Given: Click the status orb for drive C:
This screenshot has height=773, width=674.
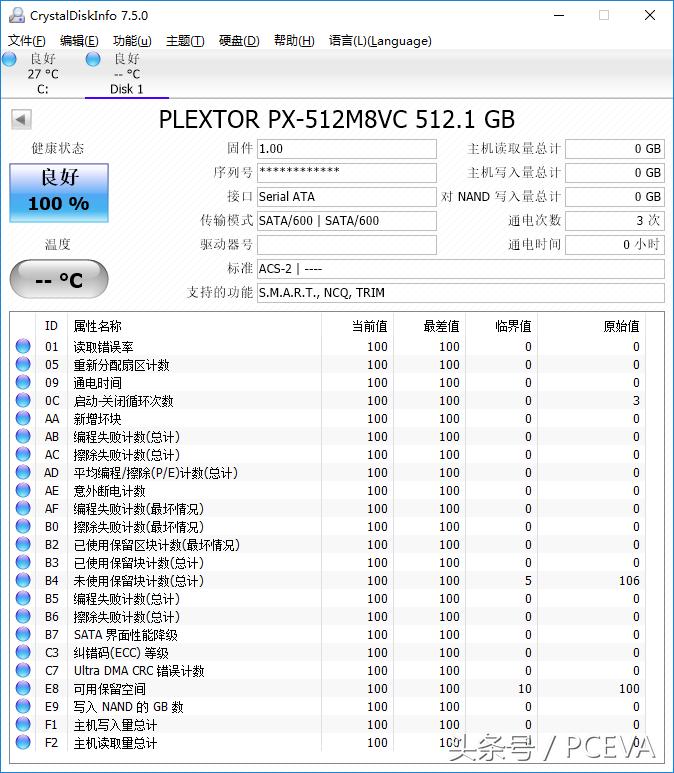Looking at the screenshot, I should coord(9,60).
